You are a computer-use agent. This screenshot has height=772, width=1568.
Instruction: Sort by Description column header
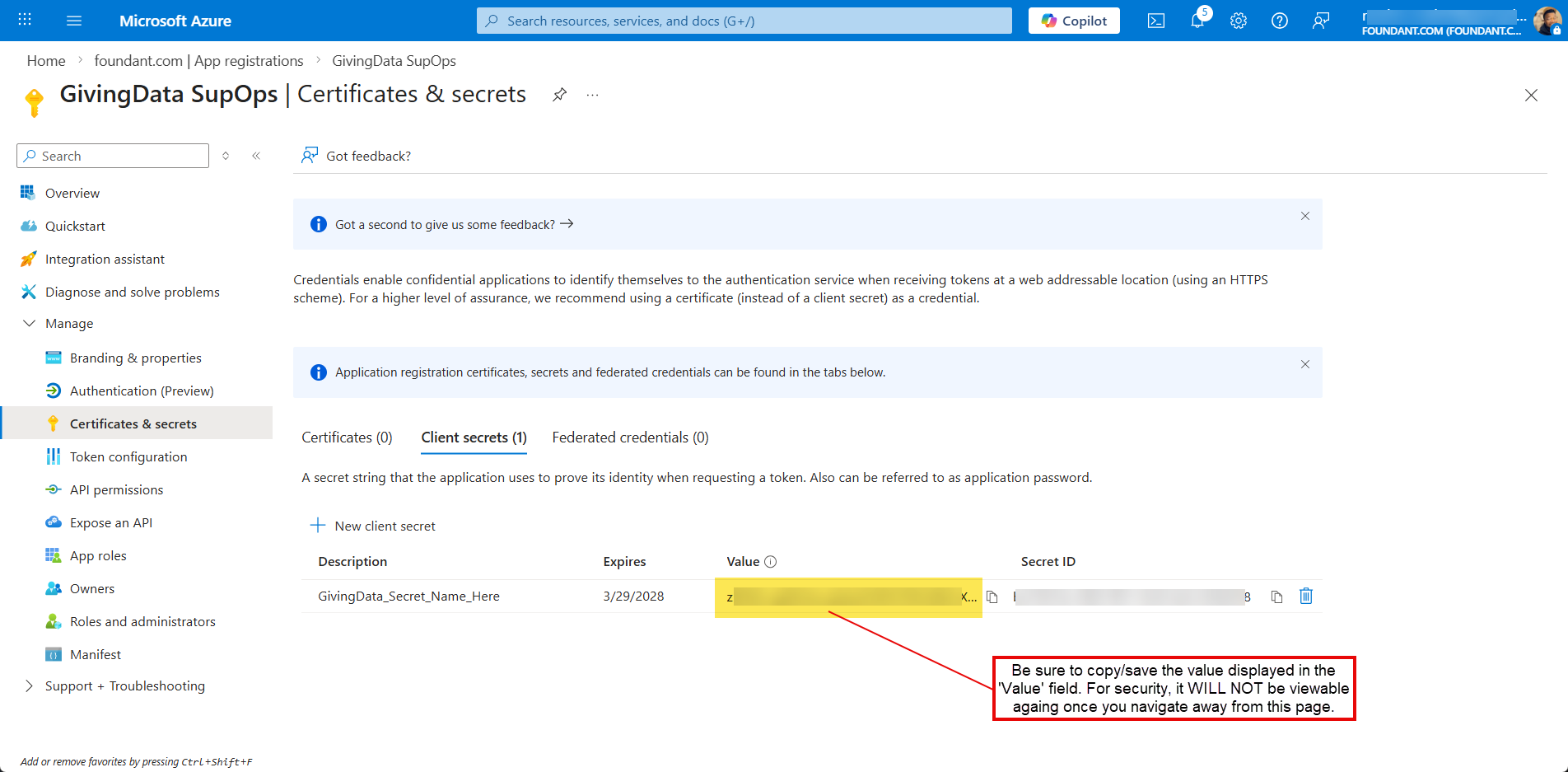[x=352, y=562]
